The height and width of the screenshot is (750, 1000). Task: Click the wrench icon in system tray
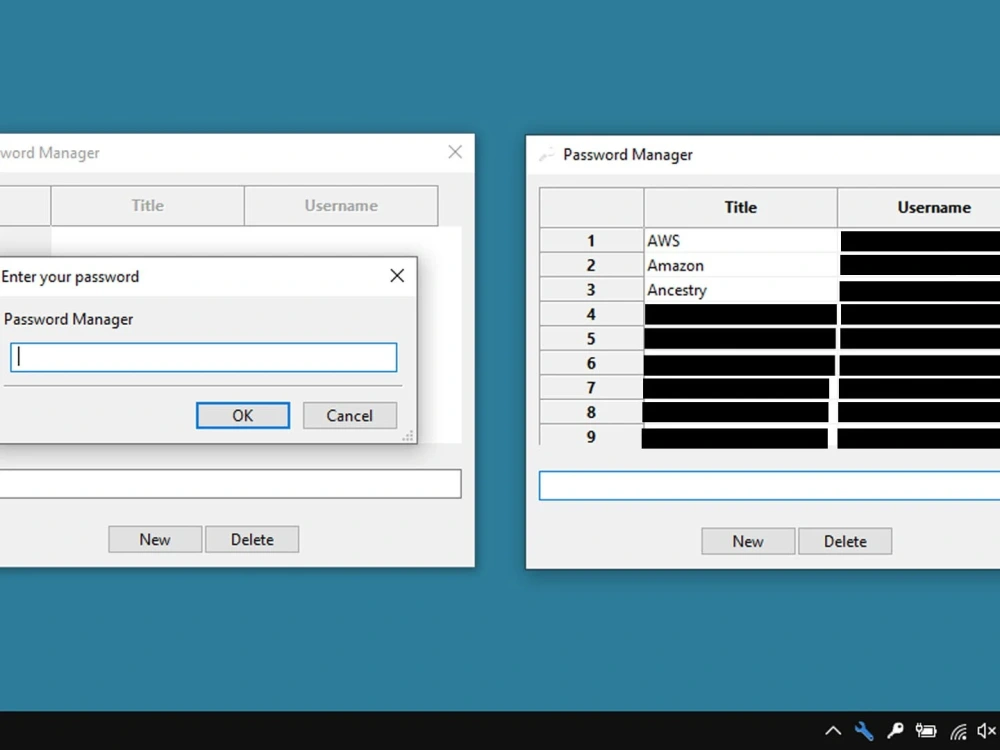pyautogui.click(x=864, y=731)
